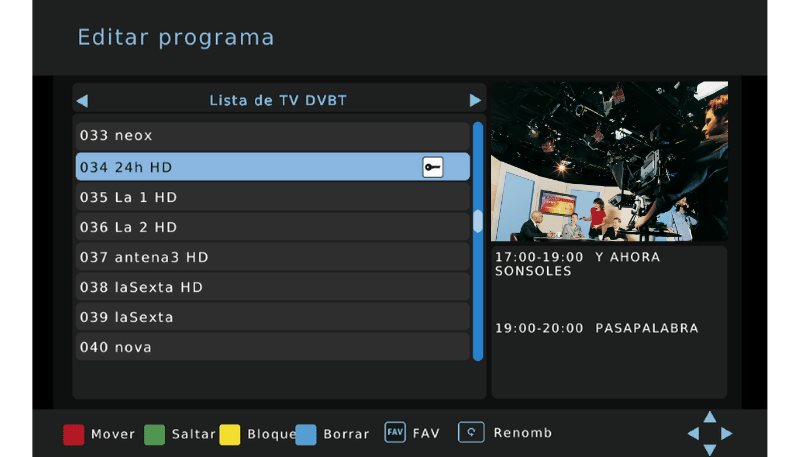Click the Renomb text label
Screen dimensions: 800x457
point(522,433)
